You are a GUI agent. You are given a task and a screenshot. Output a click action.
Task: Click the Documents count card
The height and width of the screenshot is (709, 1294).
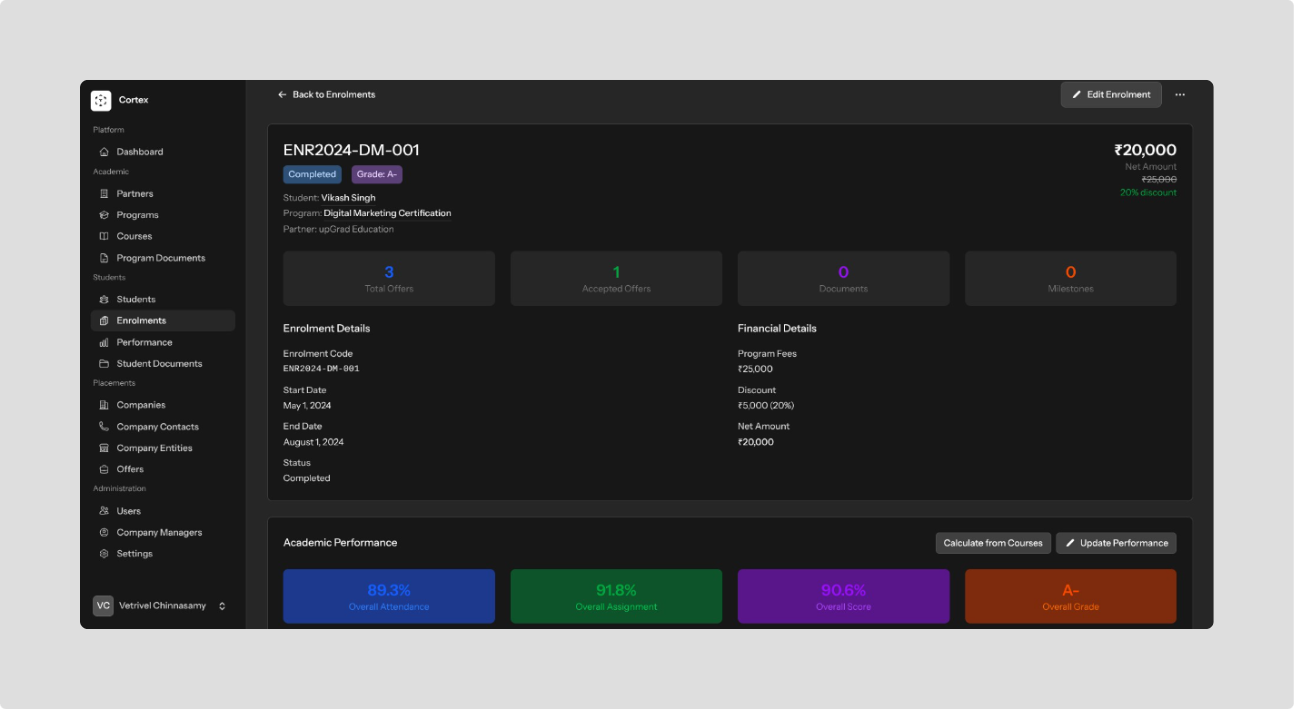843,278
